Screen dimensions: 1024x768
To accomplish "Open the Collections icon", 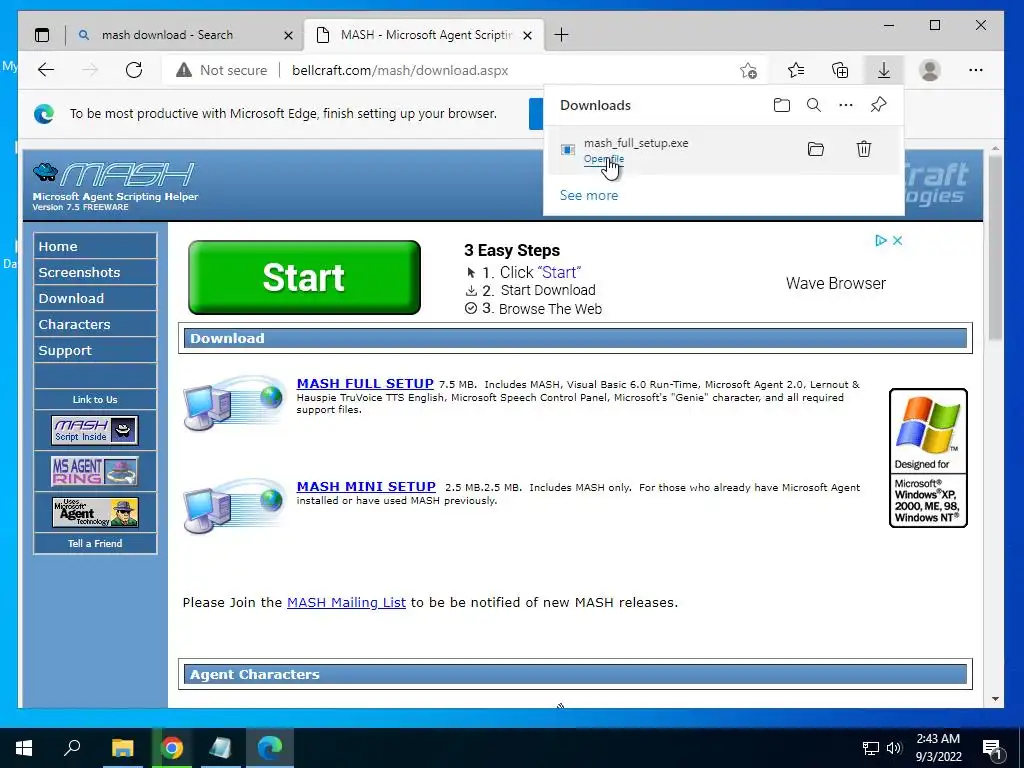I will click(x=840, y=70).
